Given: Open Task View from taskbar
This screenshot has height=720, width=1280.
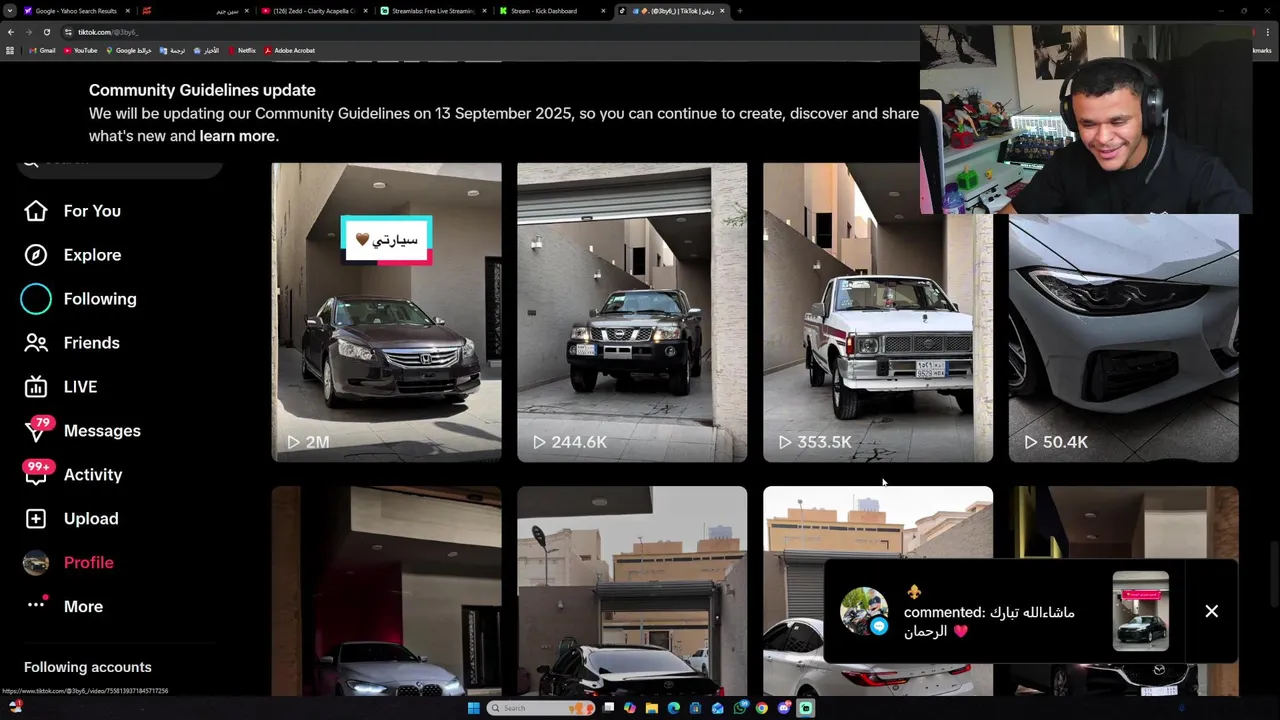Looking at the screenshot, I should [608, 708].
